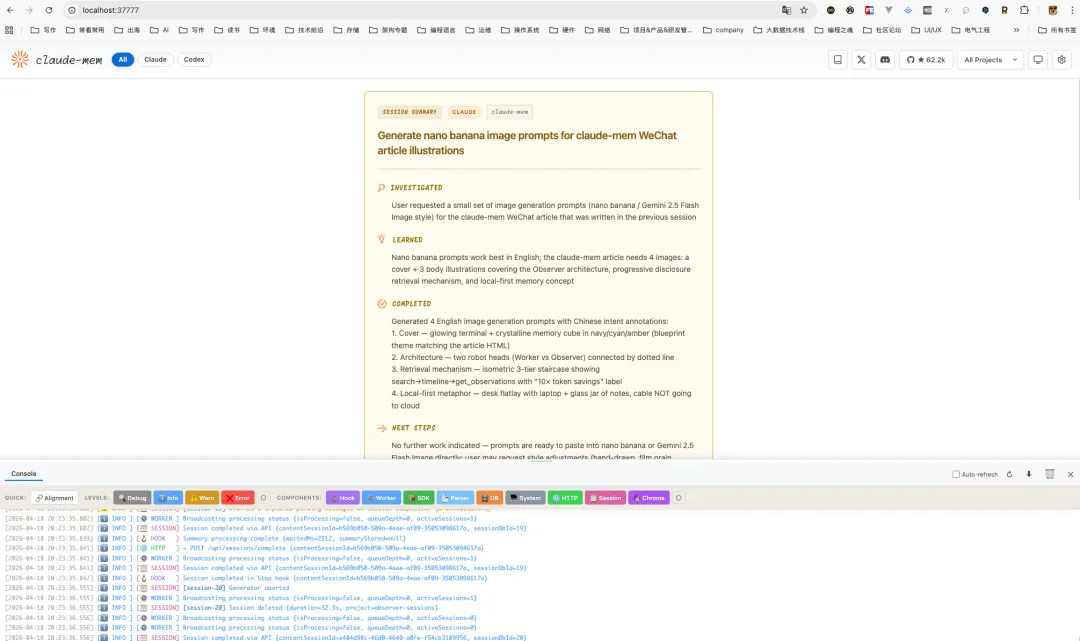Screen dimensions: 1080x641
Task: Apply the Alignment quick filter
Action: click(x=54, y=498)
